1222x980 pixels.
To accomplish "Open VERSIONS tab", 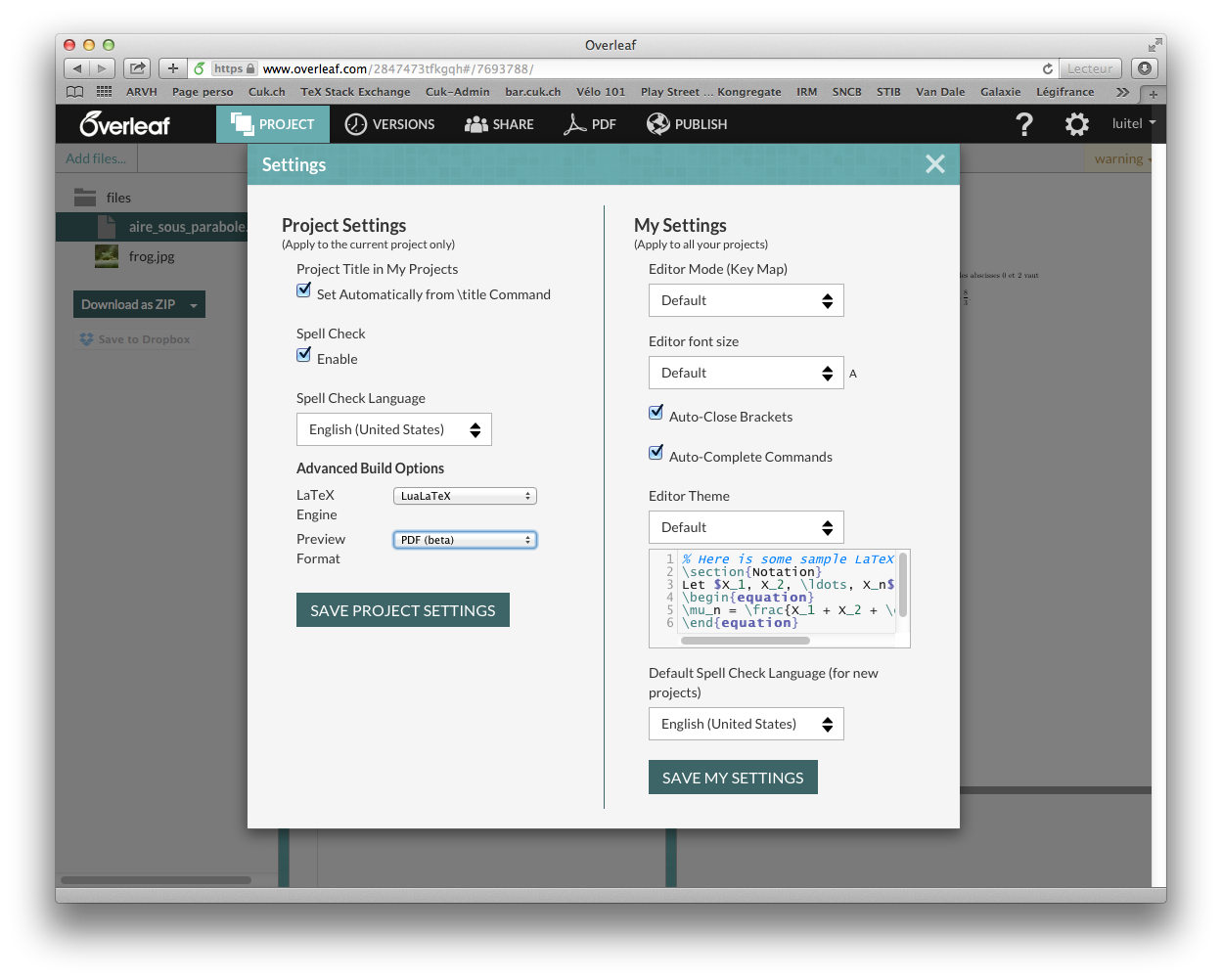I will (x=390, y=124).
